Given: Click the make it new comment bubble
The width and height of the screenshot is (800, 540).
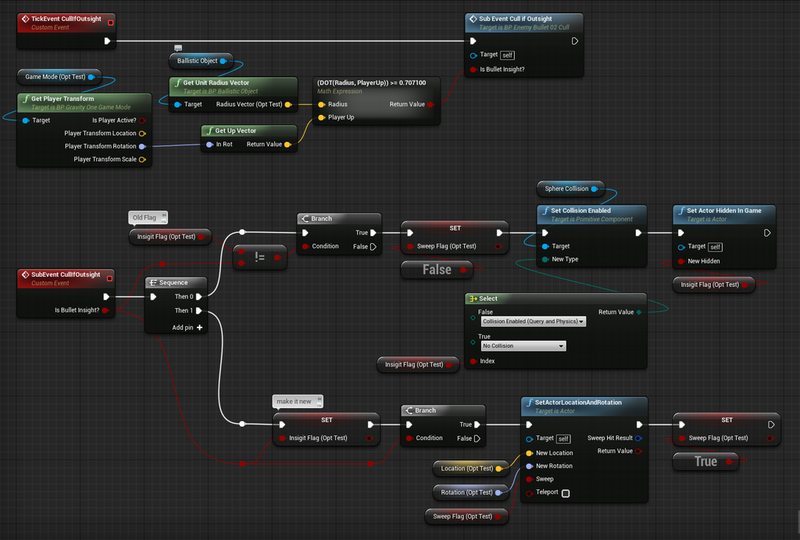Looking at the screenshot, I should 297,401.
